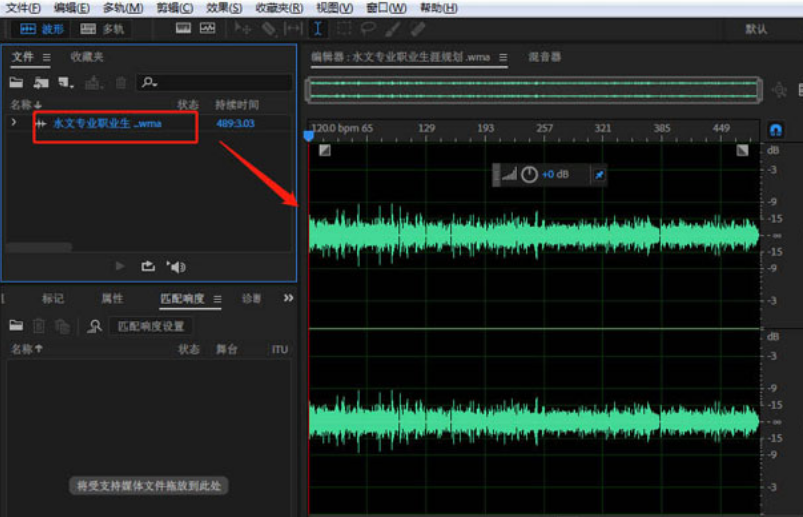Viewport: 803px width, 517px height.
Task: Click the loop playback icon in the Files panel
Action: pyautogui.click(x=148, y=266)
